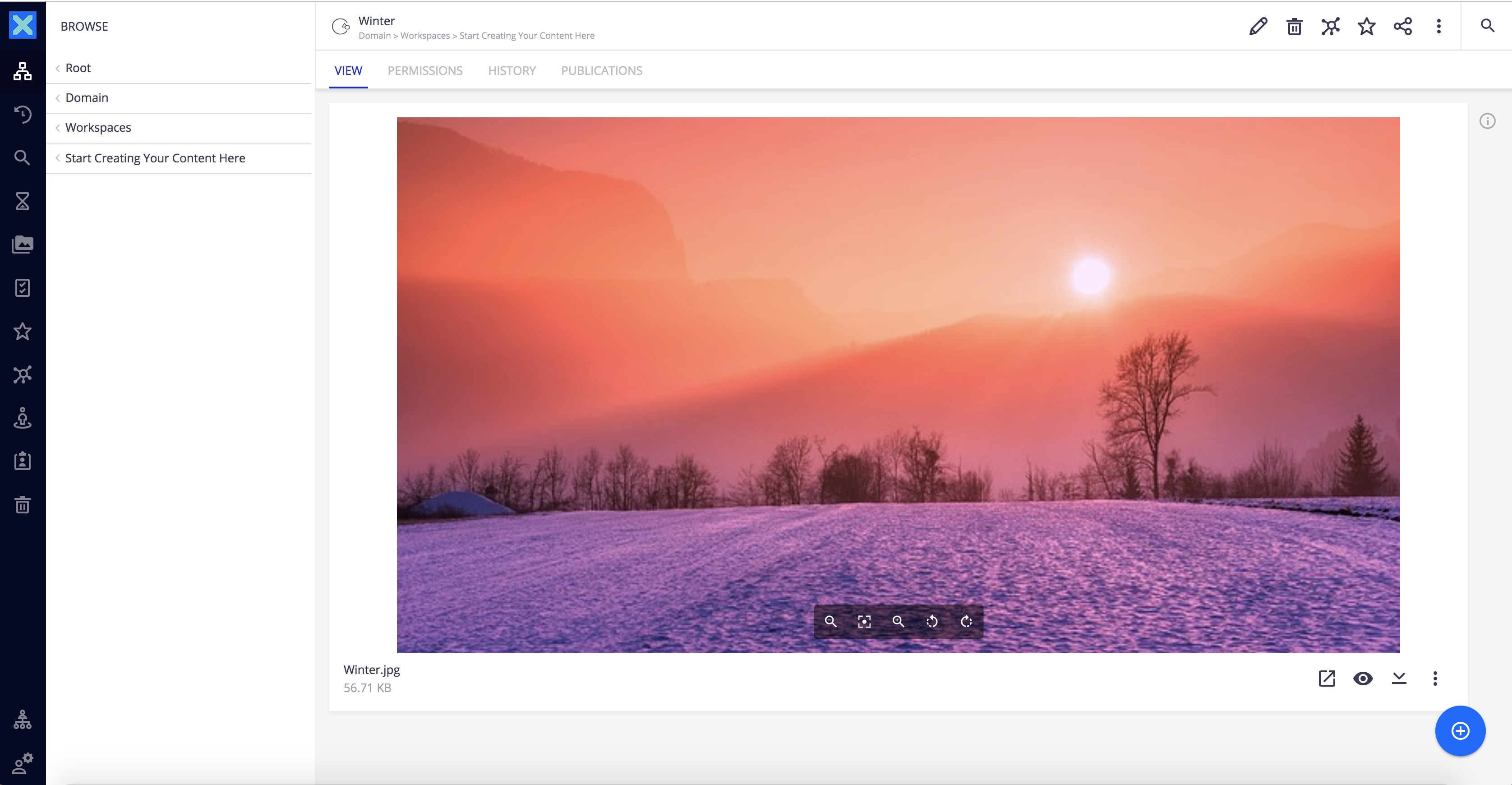This screenshot has width=1512, height=785.
Task: Rotate image left in preview
Action: [x=932, y=621]
